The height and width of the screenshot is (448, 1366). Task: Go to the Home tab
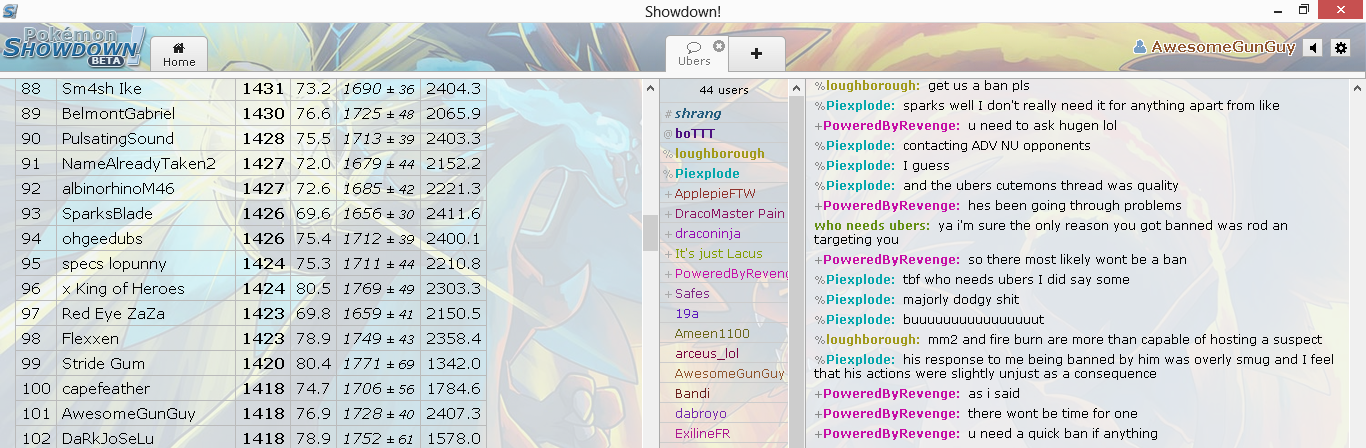coord(179,54)
